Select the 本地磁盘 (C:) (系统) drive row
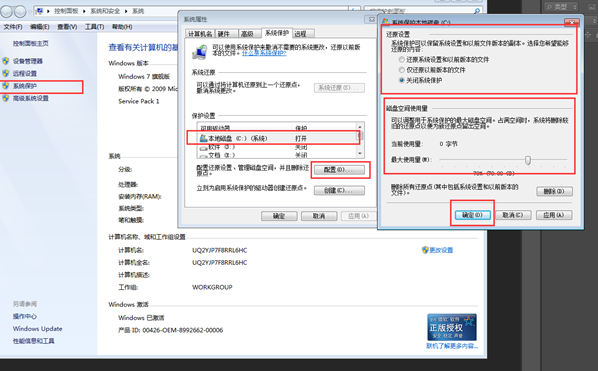598x371 pixels. [x=277, y=138]
